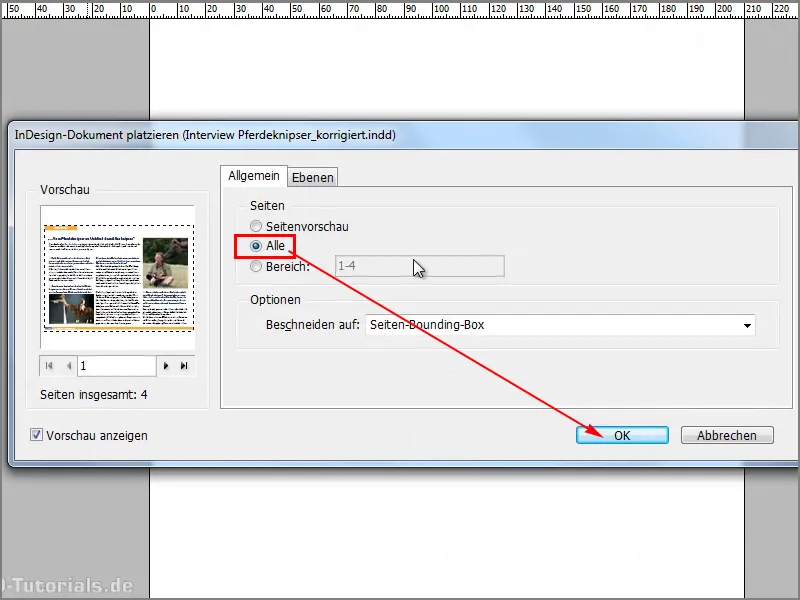Go to the next preview page
This screenshot has width=800, height=600.
167,365
